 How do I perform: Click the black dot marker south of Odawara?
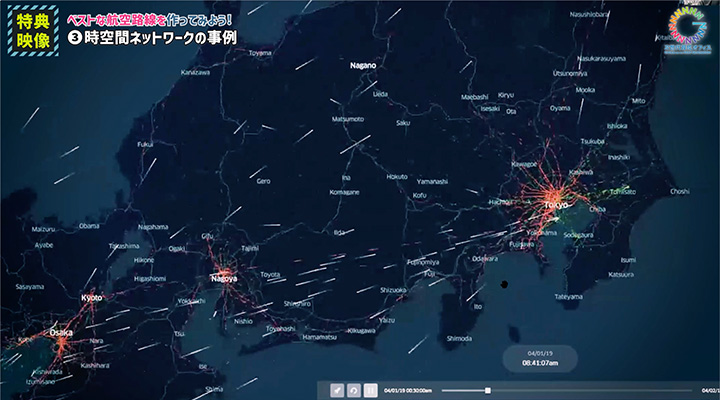click(x=505, y=284)
